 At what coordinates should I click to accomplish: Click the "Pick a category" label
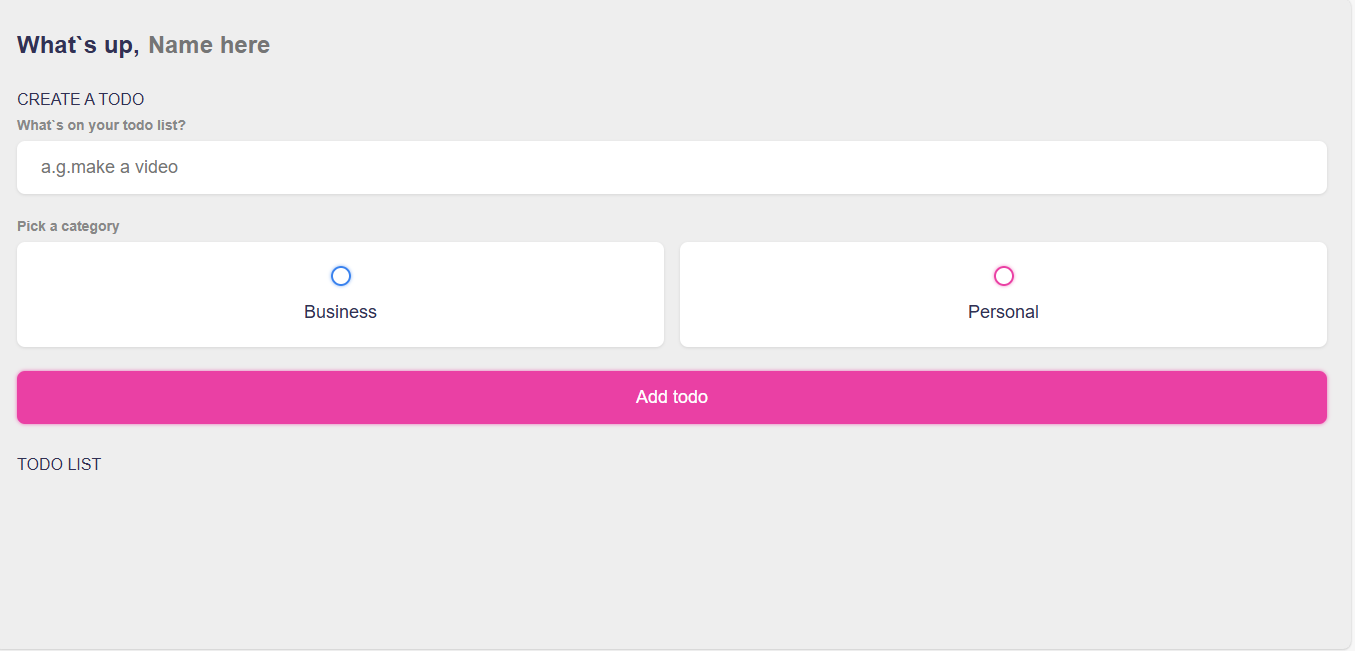[68, 226]
